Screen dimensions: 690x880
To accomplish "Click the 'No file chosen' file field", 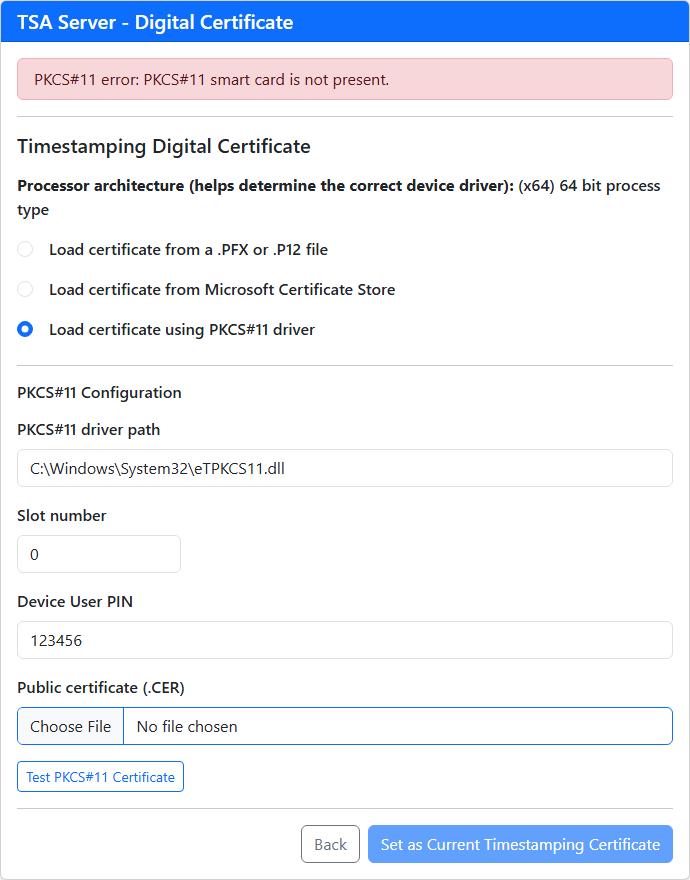I will (397, 726).
